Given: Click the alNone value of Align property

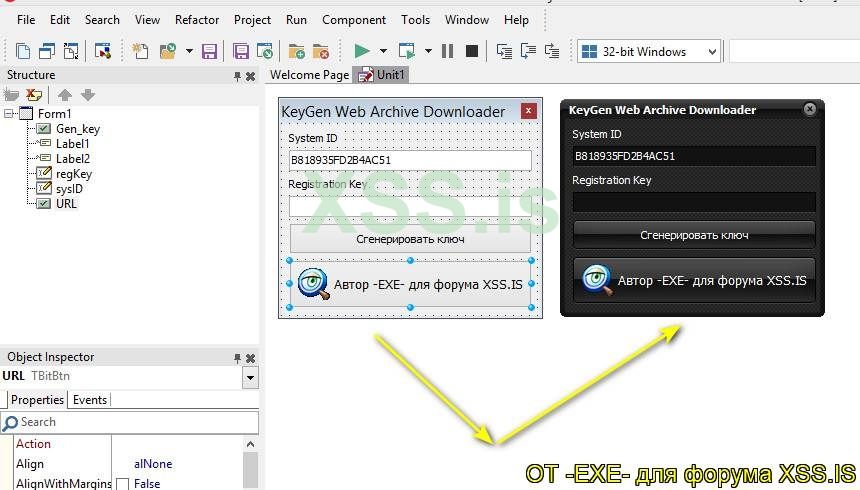Looking at the screenshot, I should (x=153, y=464).
